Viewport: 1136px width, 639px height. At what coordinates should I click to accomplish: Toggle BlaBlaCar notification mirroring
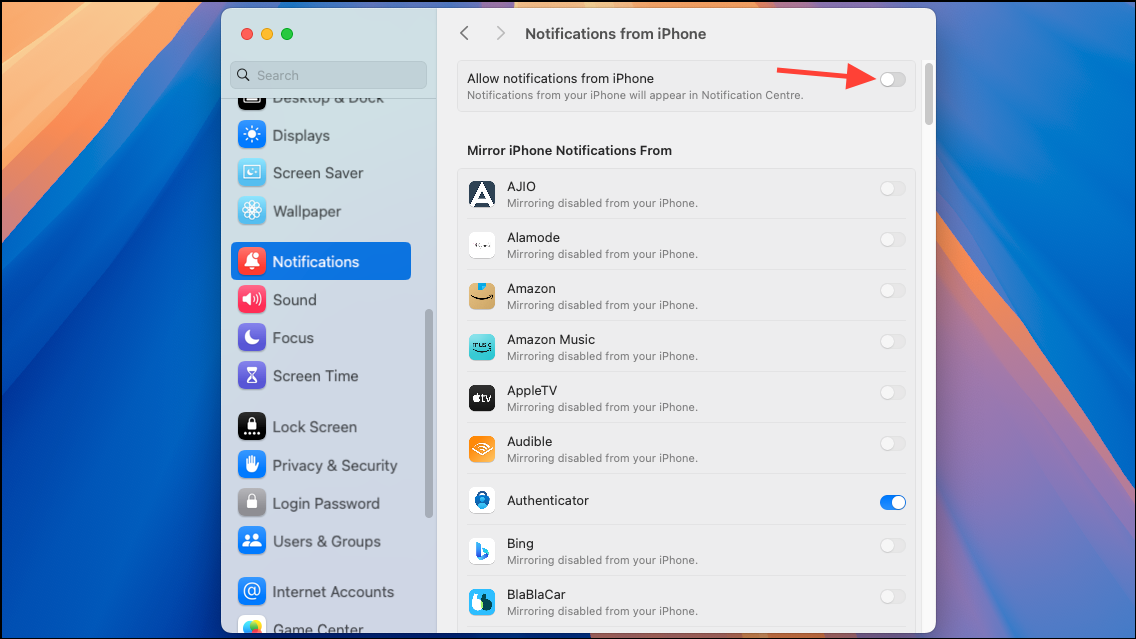[893, 596]
